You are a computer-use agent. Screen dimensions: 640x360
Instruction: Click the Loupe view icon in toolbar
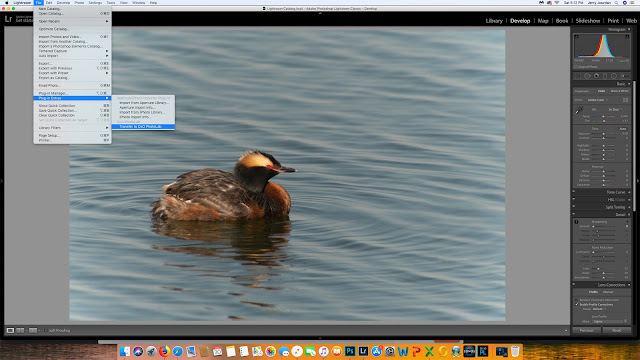10,330
